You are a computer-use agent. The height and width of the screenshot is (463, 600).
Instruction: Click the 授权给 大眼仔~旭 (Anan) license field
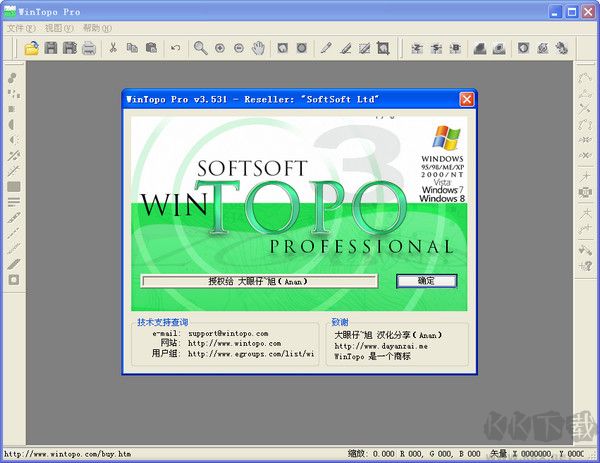coord(259,282)
